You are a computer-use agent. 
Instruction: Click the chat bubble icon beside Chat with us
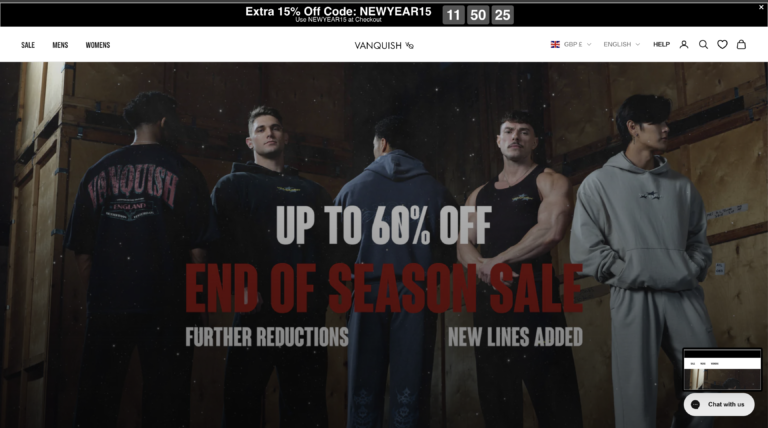[695, 404]
